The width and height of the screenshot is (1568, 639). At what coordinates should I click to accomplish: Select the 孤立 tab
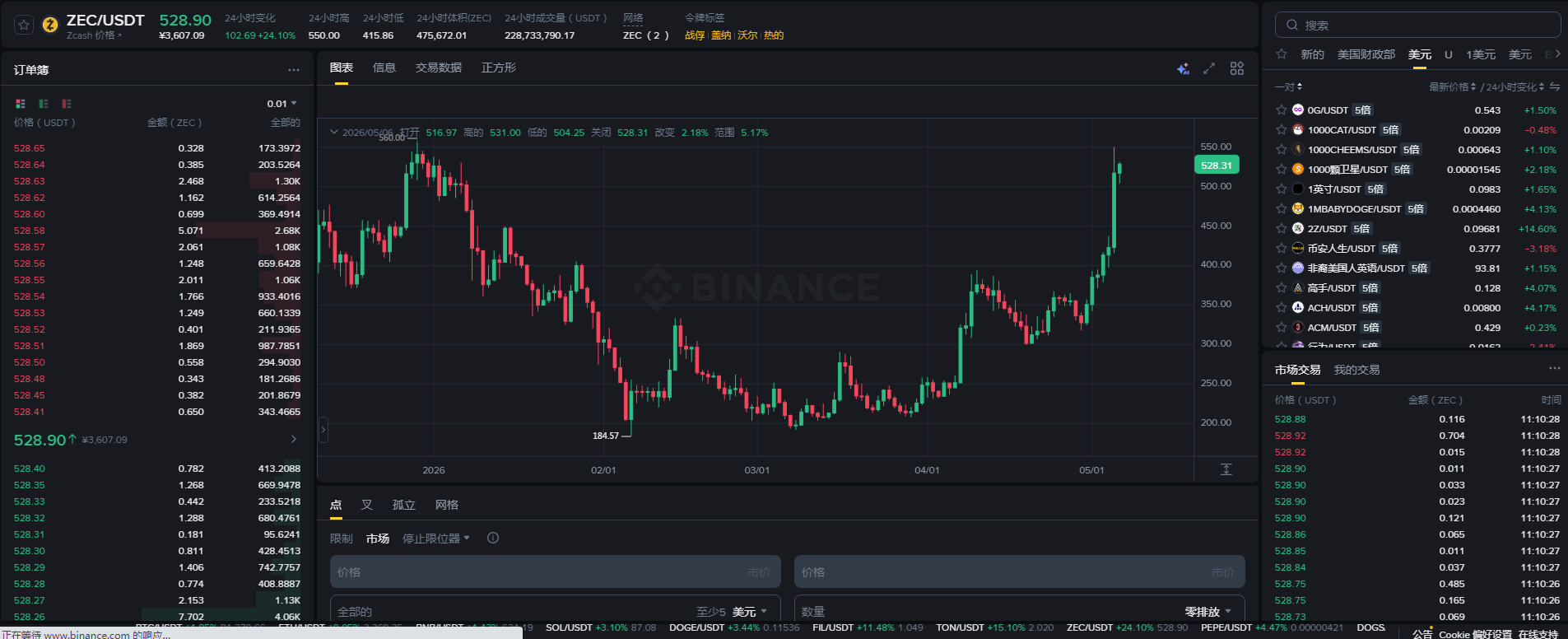click(x=404, y=505)
